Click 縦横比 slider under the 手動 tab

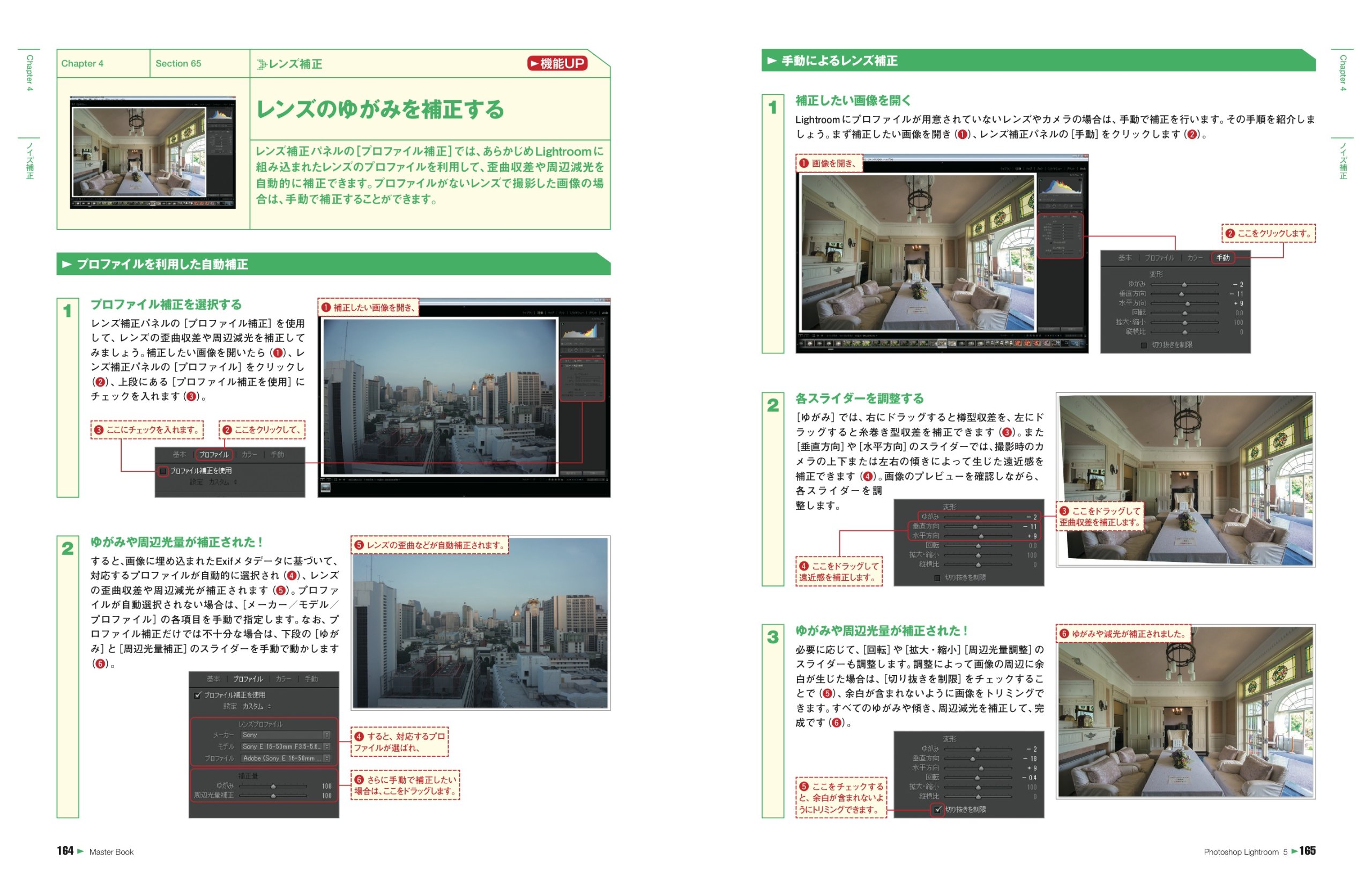[1184, 331]
